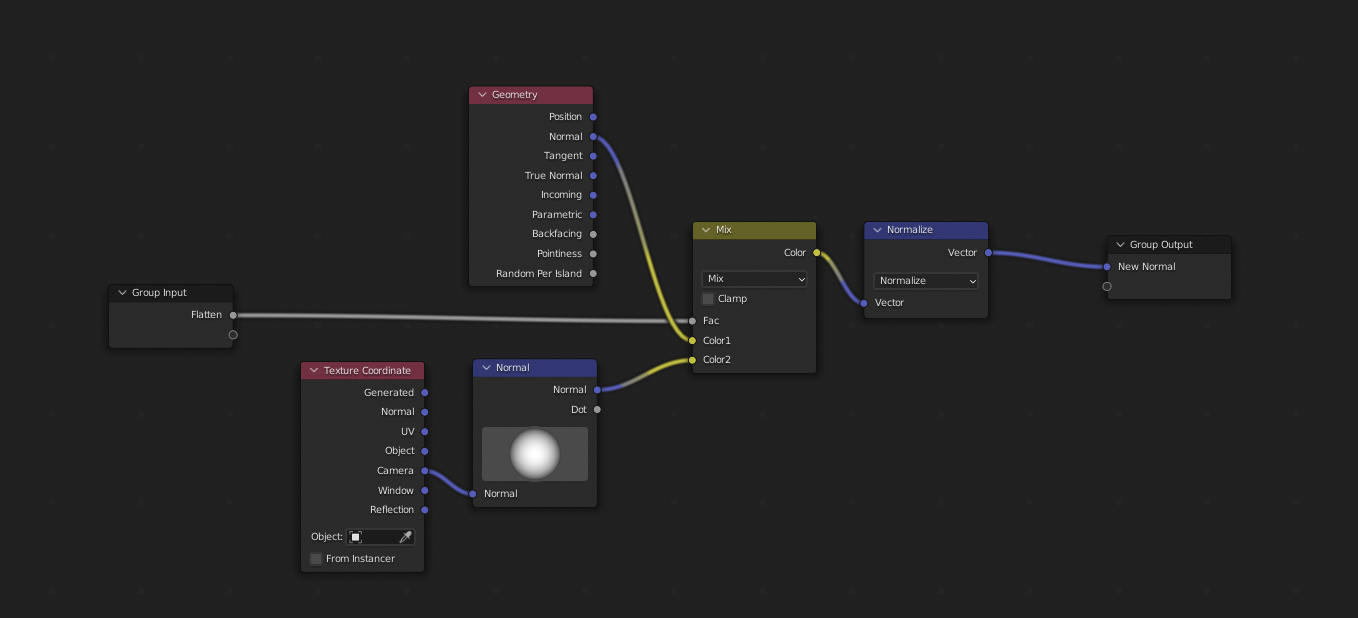Screen dimensions: 1358x618
Task: Click the Tangent output socket on Geometry
Action: 593,156
